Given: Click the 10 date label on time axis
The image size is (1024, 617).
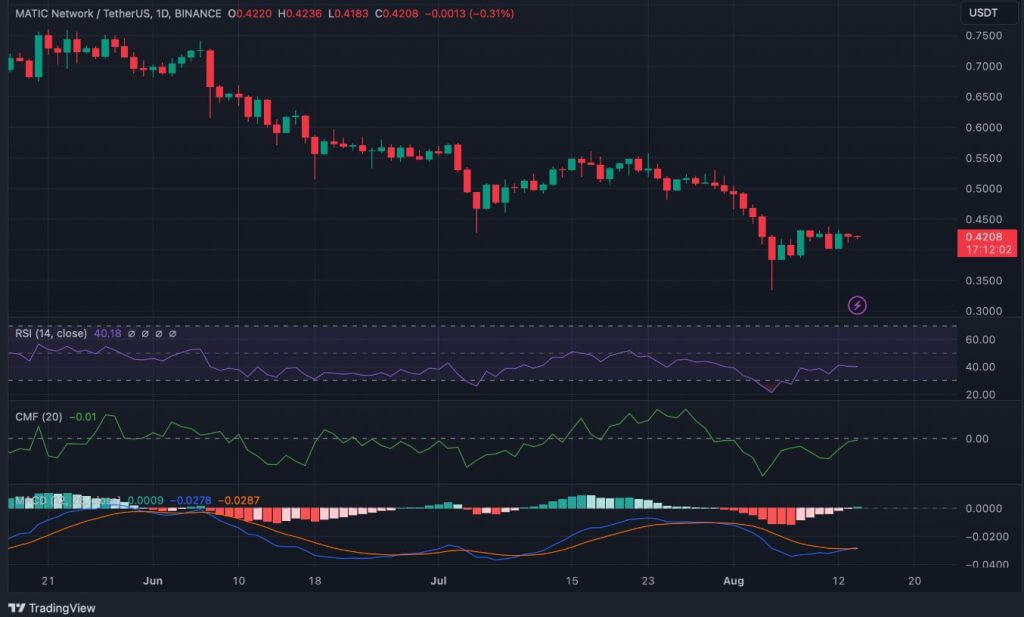Looking at the screenshot, I should click(238, 581).
